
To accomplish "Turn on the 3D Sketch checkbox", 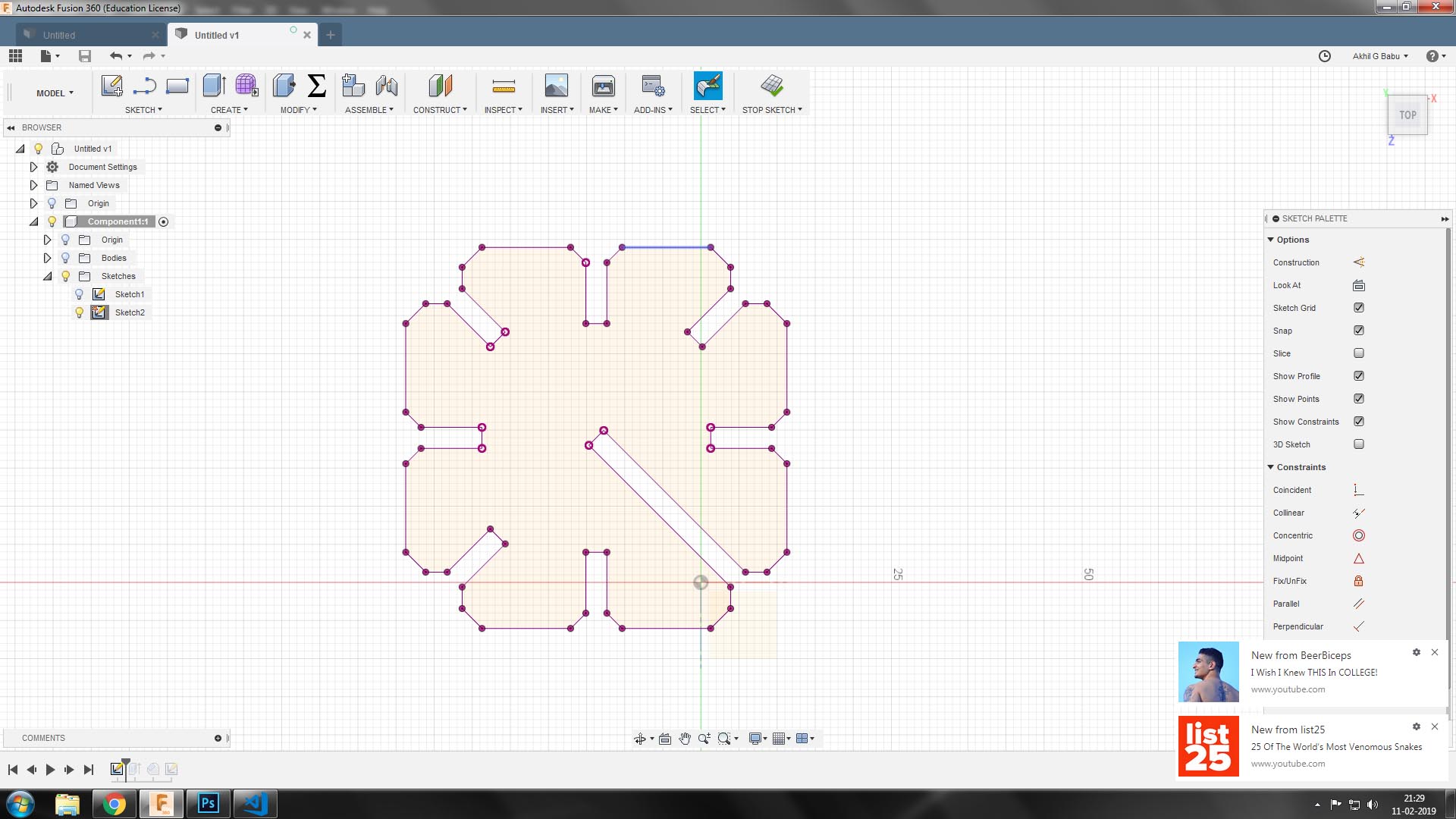I will point(1358,444).
